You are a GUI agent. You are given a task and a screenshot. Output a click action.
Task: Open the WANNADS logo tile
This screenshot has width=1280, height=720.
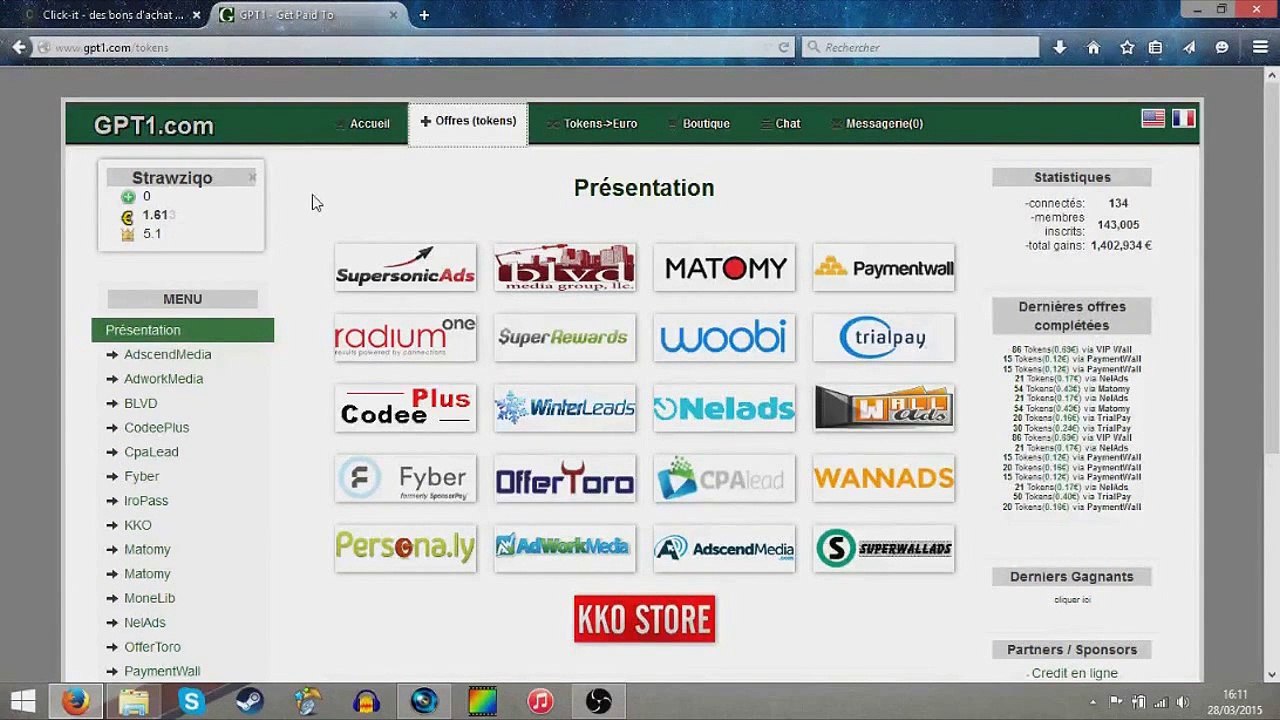tap(884, 478)
